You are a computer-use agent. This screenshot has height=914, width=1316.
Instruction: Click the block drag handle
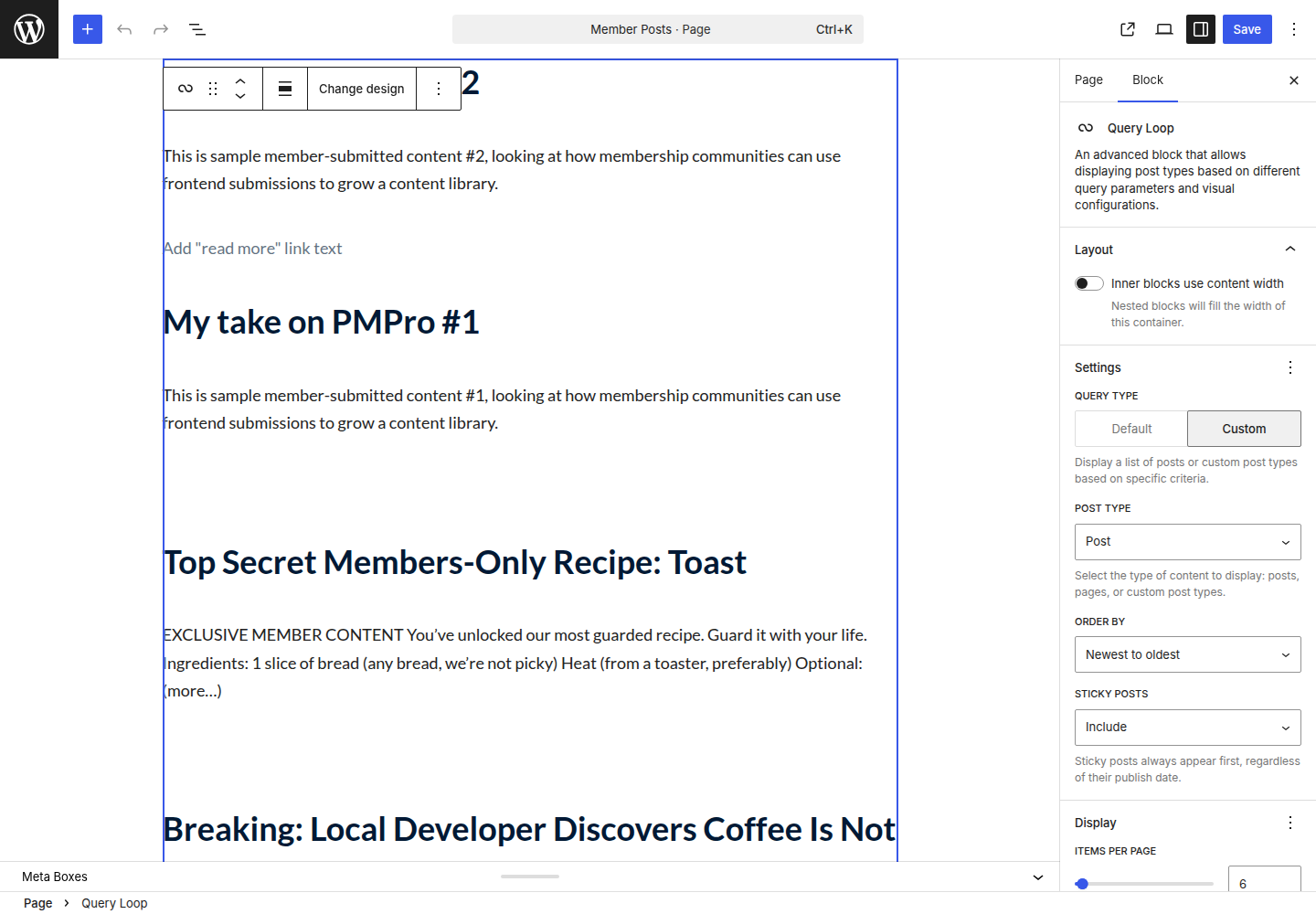(x=213, y=89)
